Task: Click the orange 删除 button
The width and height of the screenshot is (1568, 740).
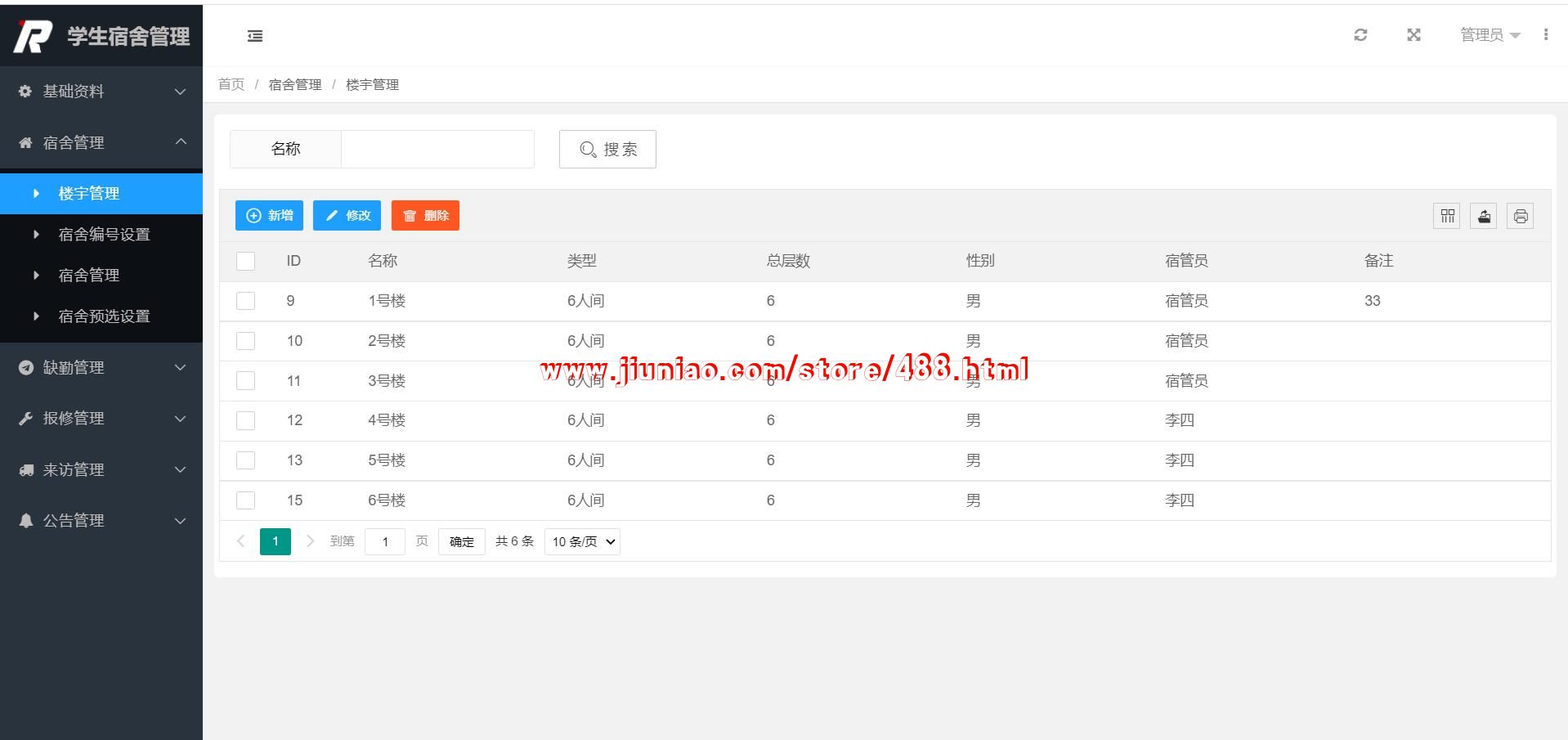Action: pos(425,216)
